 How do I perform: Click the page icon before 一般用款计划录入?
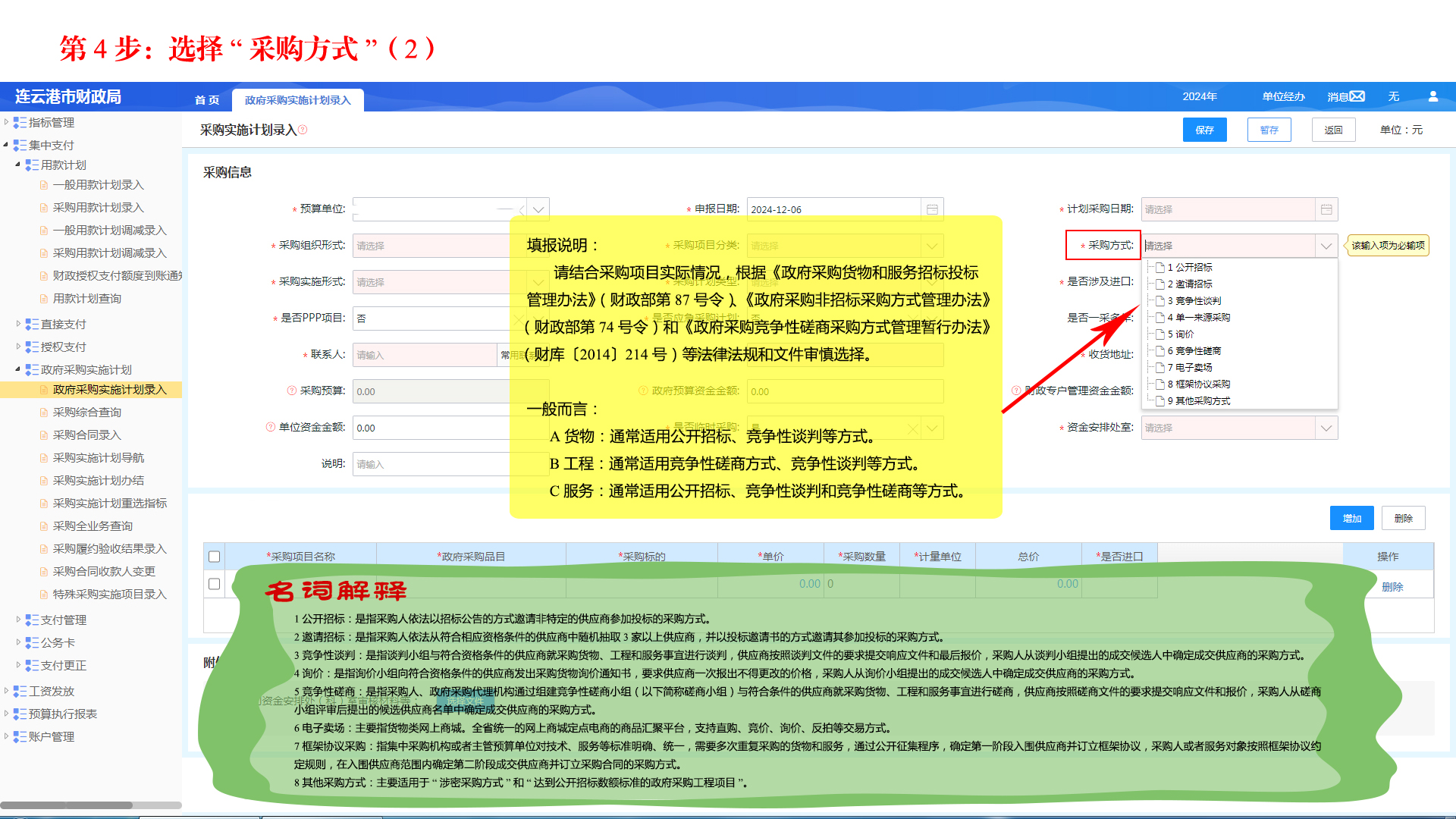click(44, 185)
